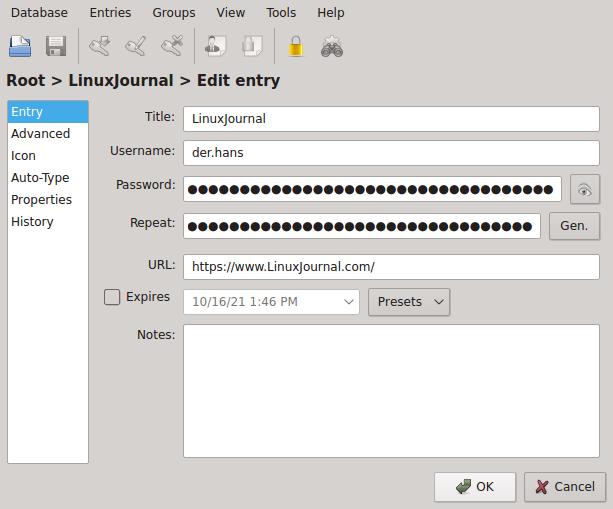This screenshot has height=509, width=613.
Task: Click the delete entry key icon
Action: (172, 46)
